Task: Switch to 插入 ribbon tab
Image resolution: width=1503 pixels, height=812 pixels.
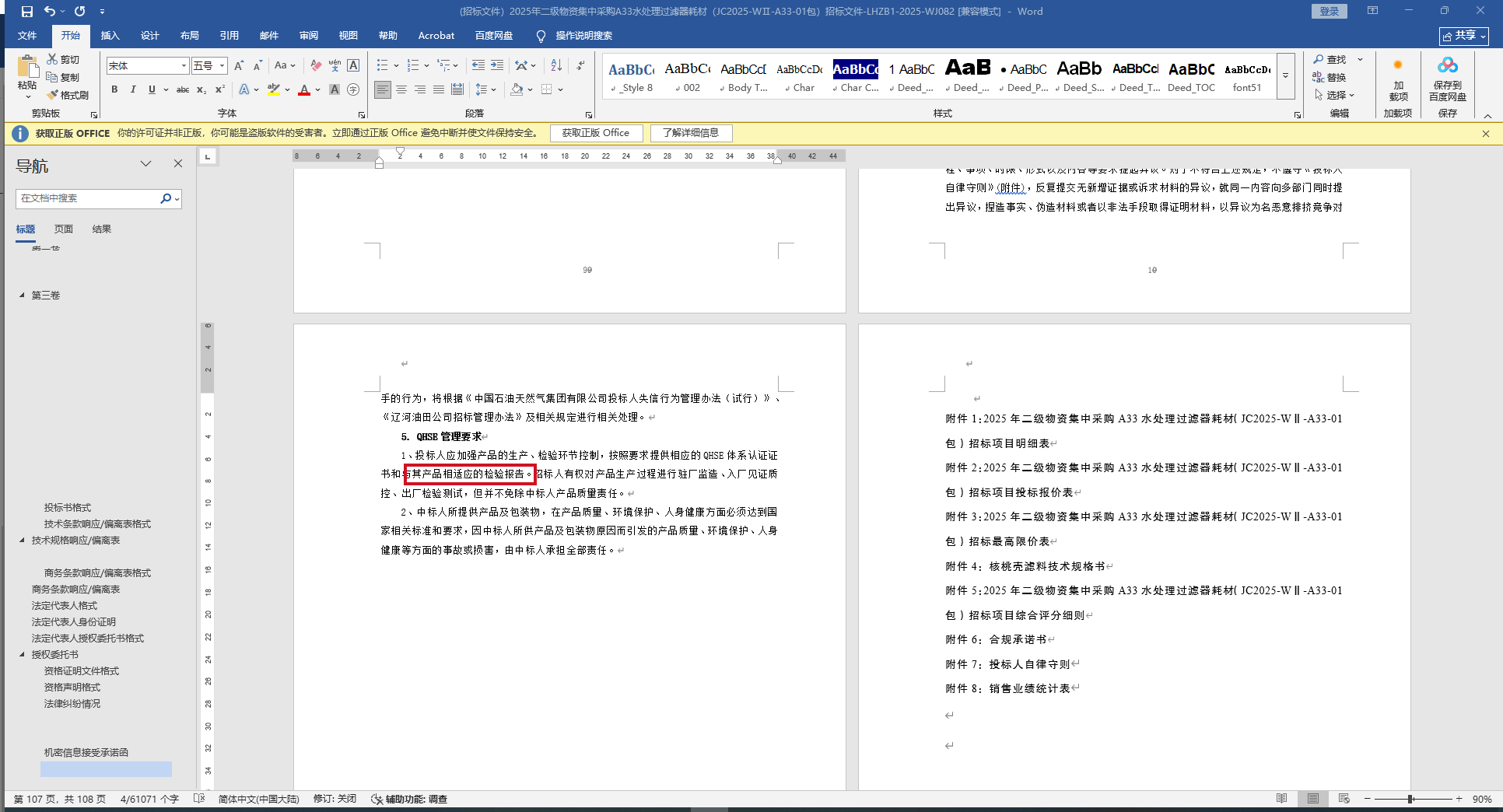Action: (x=110, y=36)
